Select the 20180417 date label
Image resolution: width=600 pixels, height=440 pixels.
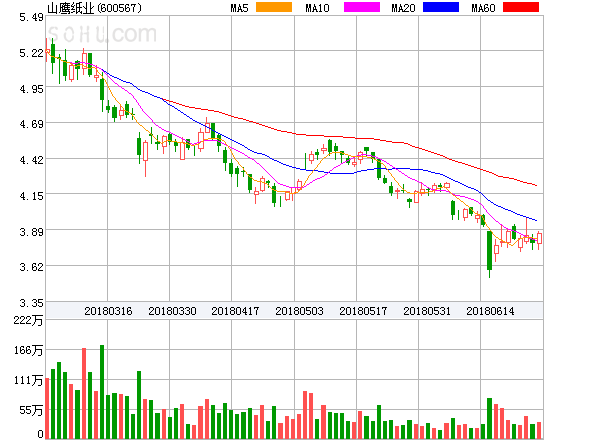pyautogui.click(x=236, y=311)
